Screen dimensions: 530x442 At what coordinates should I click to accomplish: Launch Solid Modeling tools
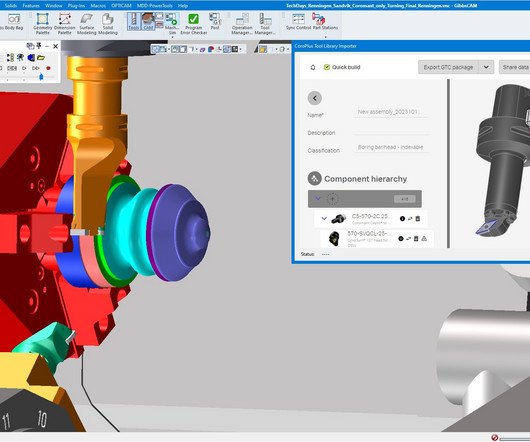coord(108,23)
